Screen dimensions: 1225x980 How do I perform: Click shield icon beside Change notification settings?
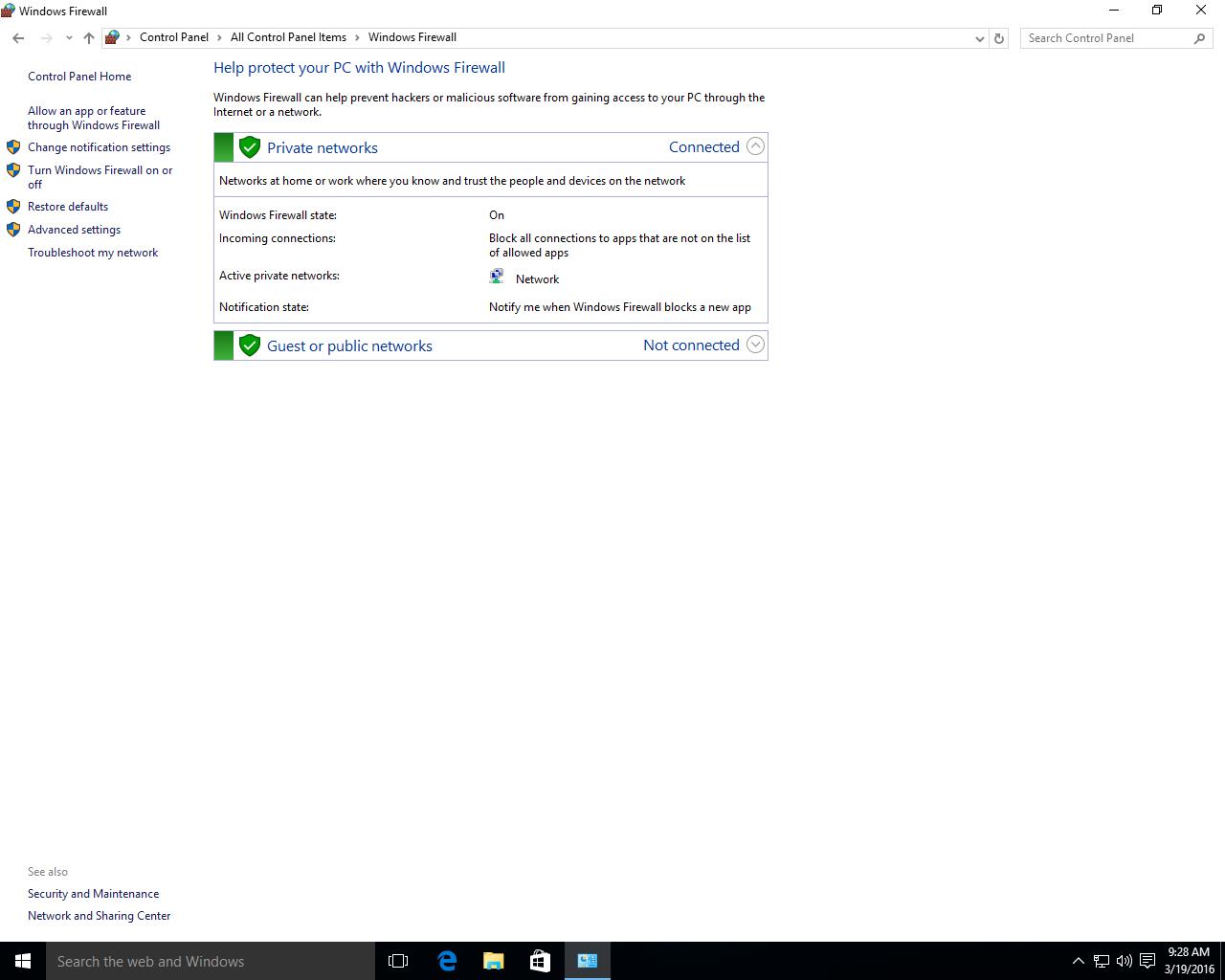coord(13,147)
